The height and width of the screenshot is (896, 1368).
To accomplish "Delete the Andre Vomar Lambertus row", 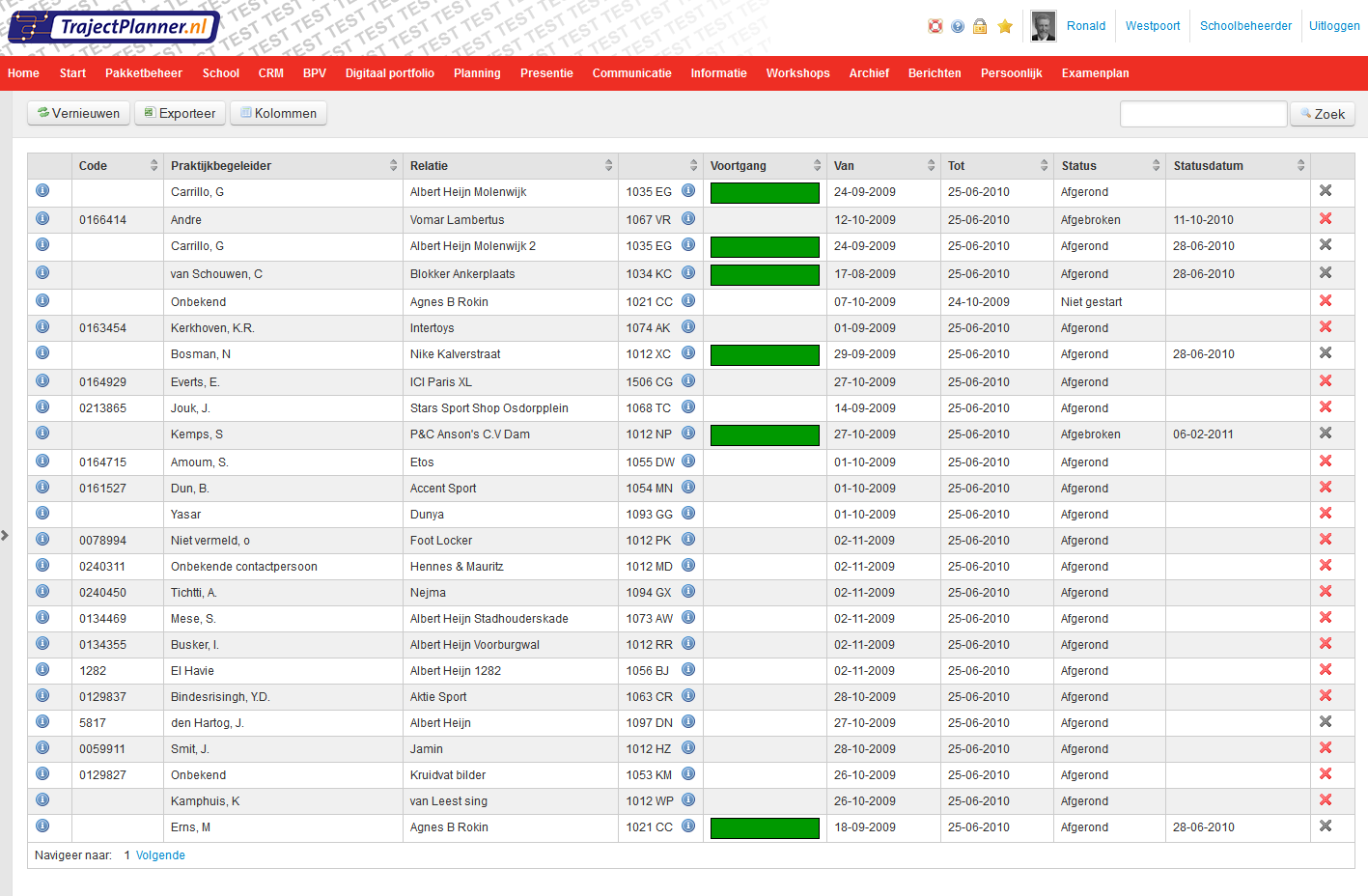I will click(x=1326, y=218).
